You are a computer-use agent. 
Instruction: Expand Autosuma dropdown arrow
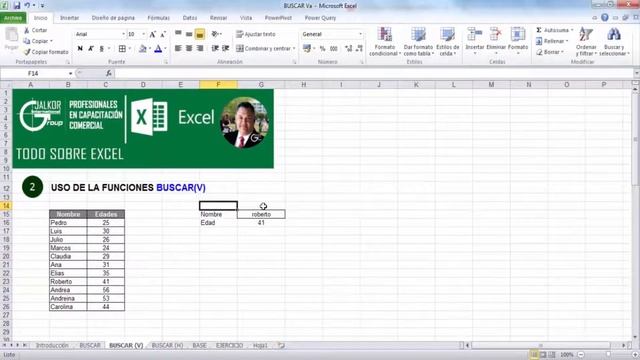[571, 30]
